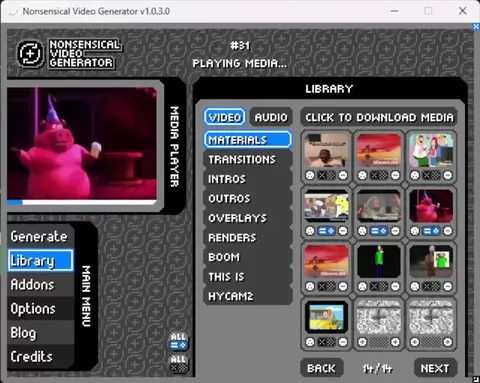480x383 pixels.
Task: Click the Nonsensical Video Generator logo icon
Action: [30, 54]
